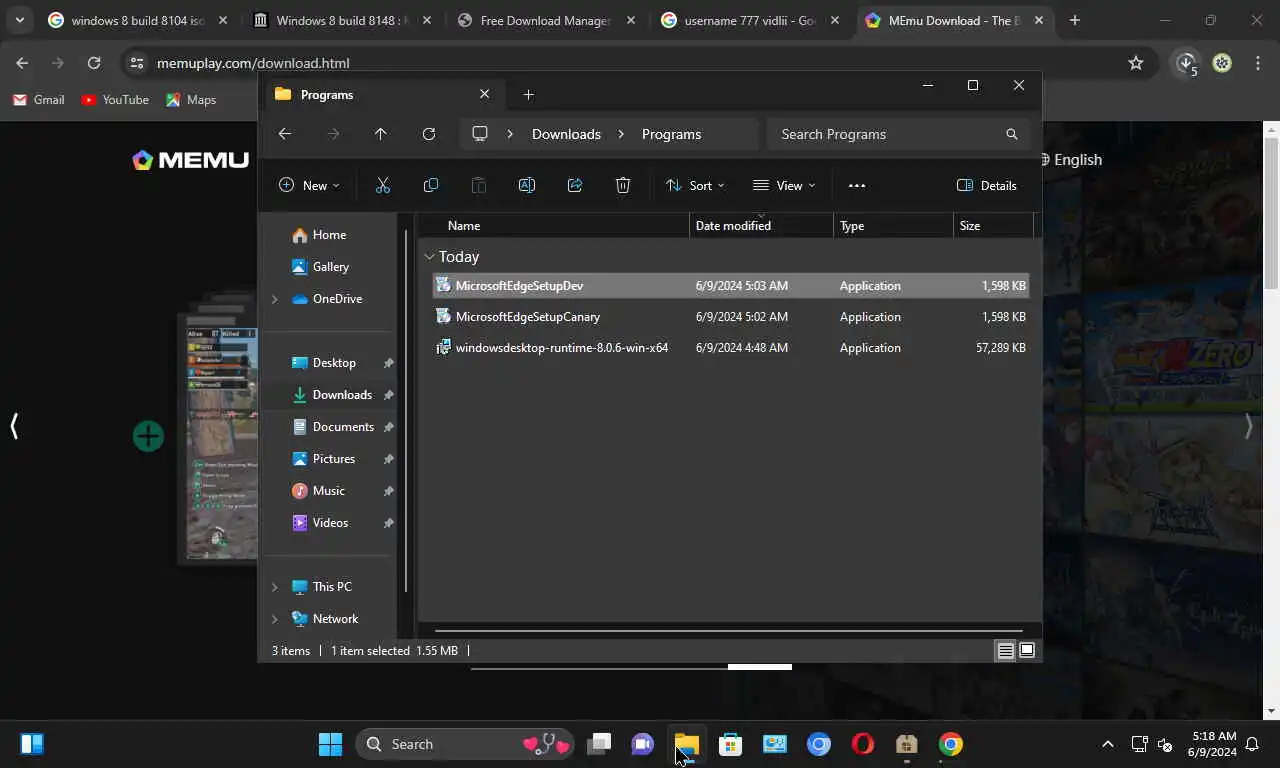Click the horizontal scrollbar in file list
The height and width of the screenshot is (768, 1280).
729,631
